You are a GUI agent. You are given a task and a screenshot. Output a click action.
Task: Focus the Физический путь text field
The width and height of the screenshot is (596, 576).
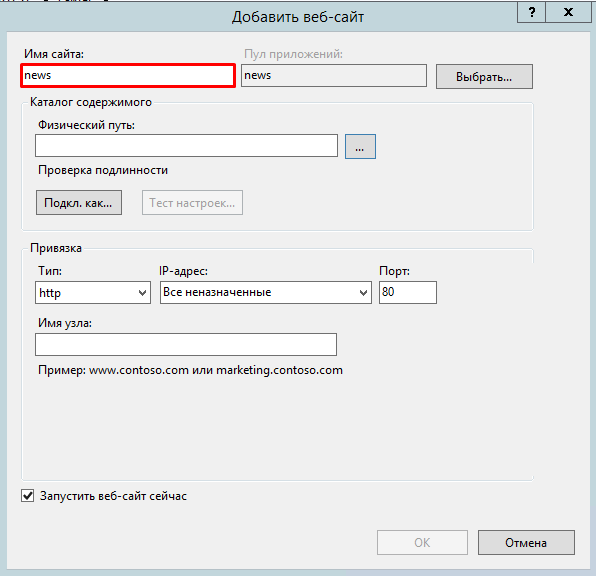[186, 145]
